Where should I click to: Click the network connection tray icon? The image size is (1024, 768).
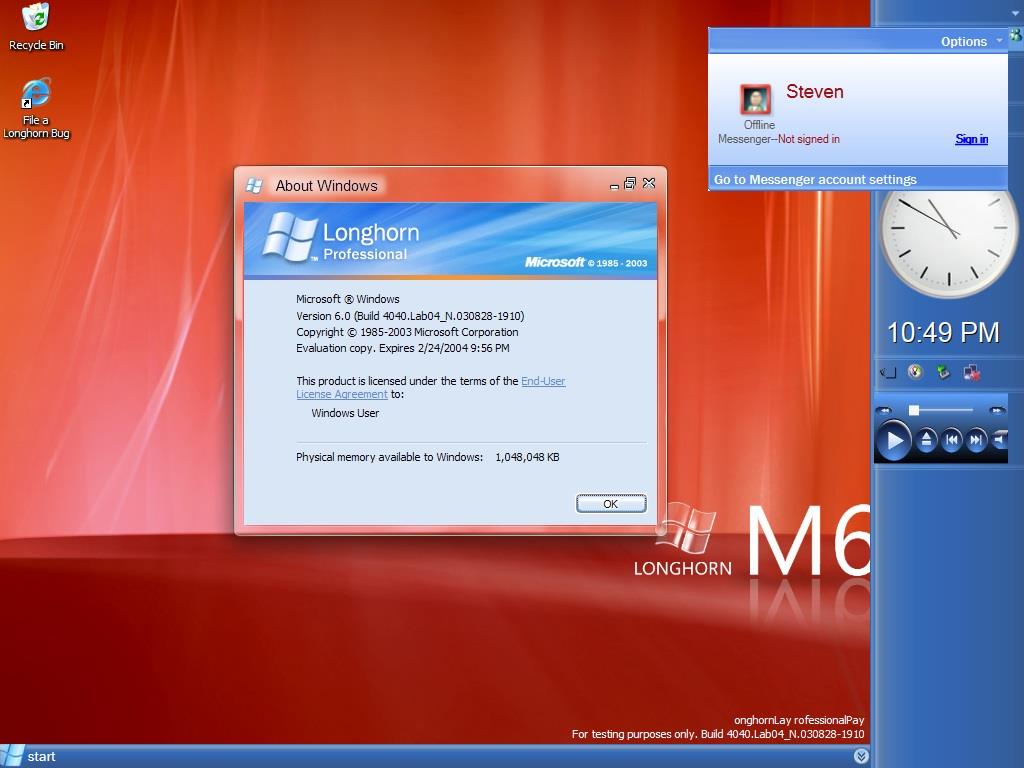click(971, 372)
